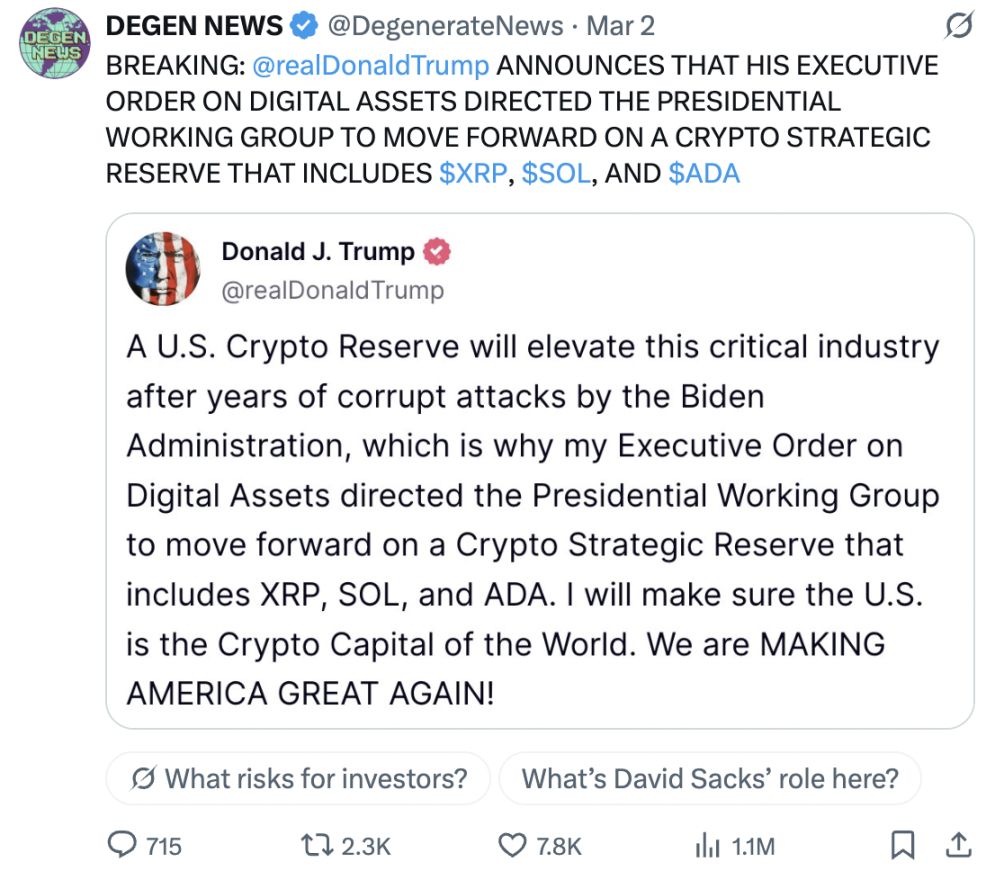Click verified badge next to Donald J. Trump
The image size is (995, 871).
(437, 252)
